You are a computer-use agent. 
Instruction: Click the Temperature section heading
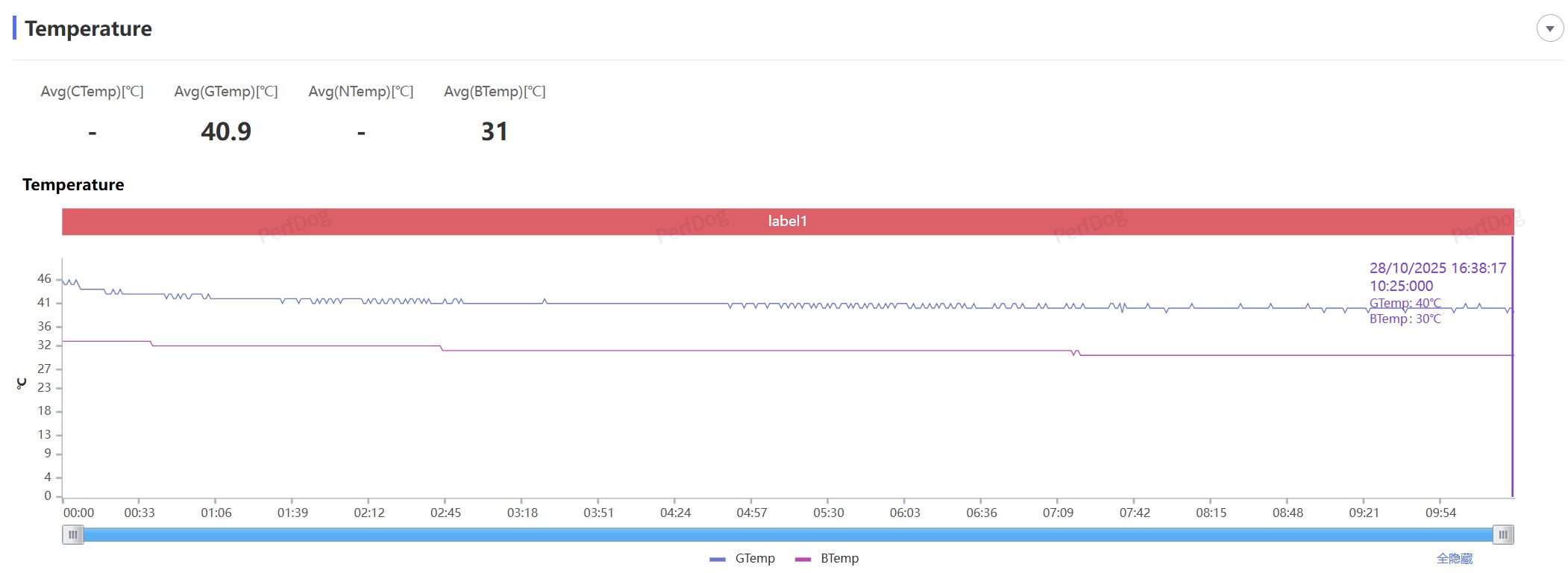click(88, 29)
